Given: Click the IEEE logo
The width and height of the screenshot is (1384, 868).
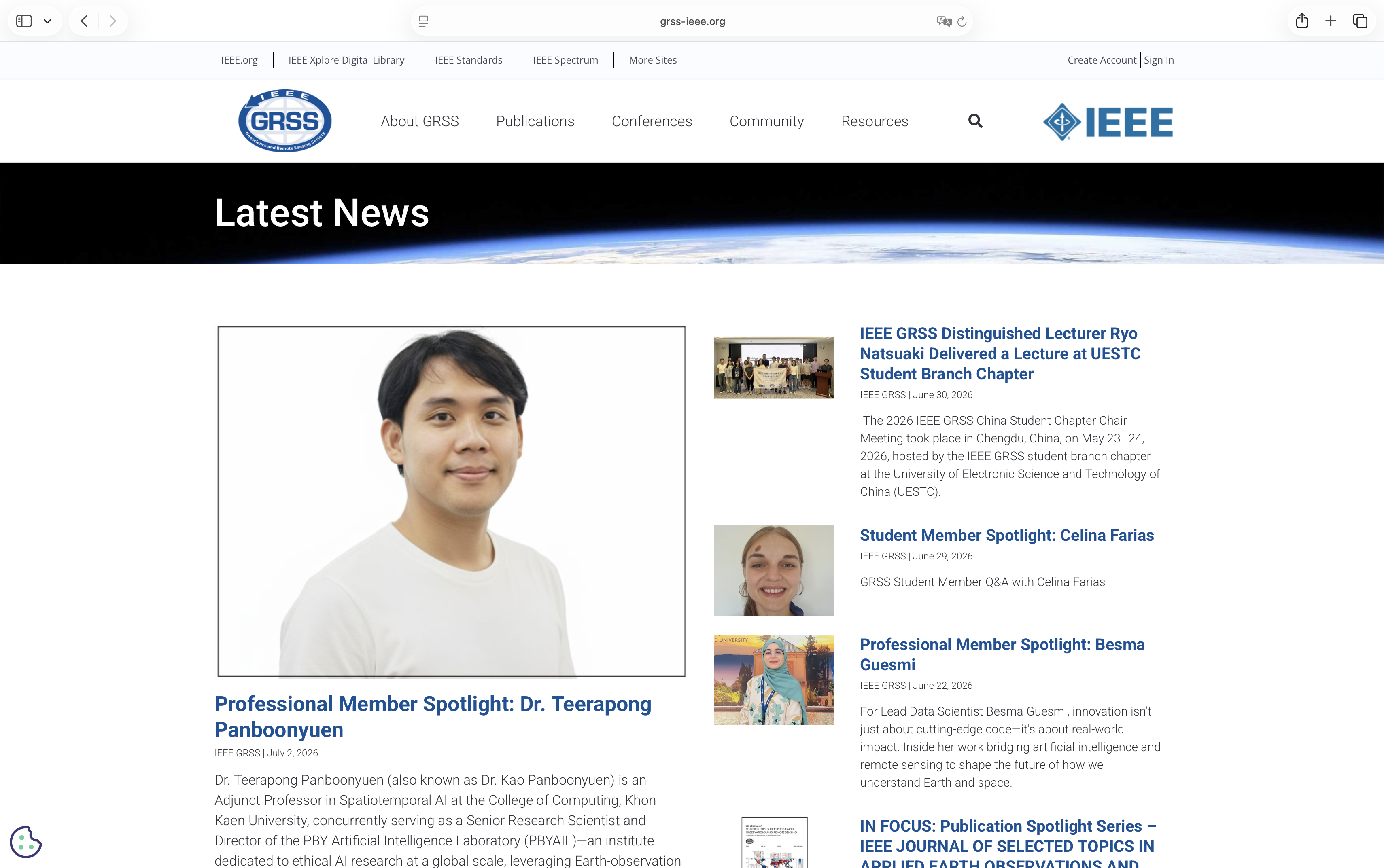Looking at the screenshot, I should (x=1108, y=121).
